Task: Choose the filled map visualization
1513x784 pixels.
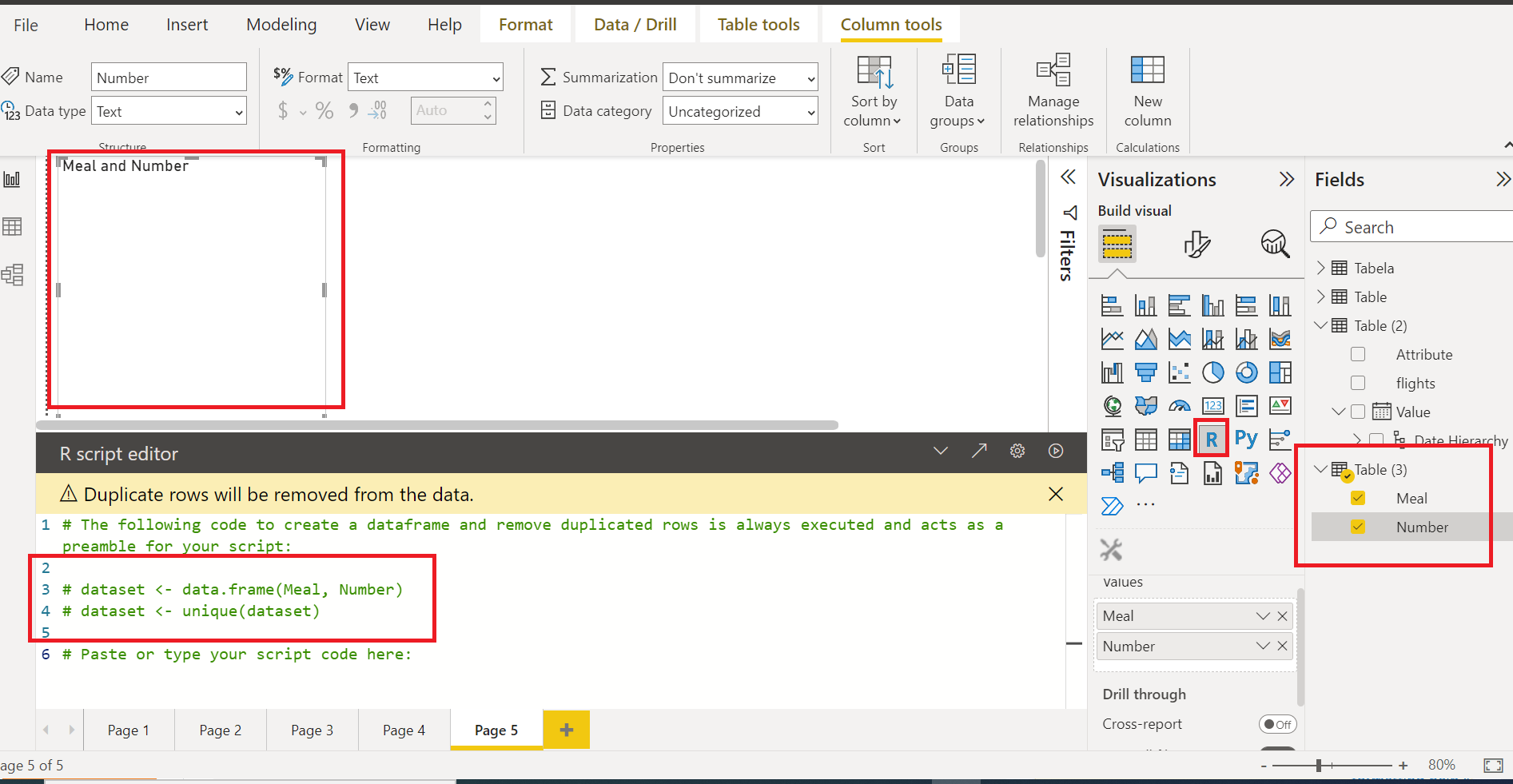Action: [1145, 406]
